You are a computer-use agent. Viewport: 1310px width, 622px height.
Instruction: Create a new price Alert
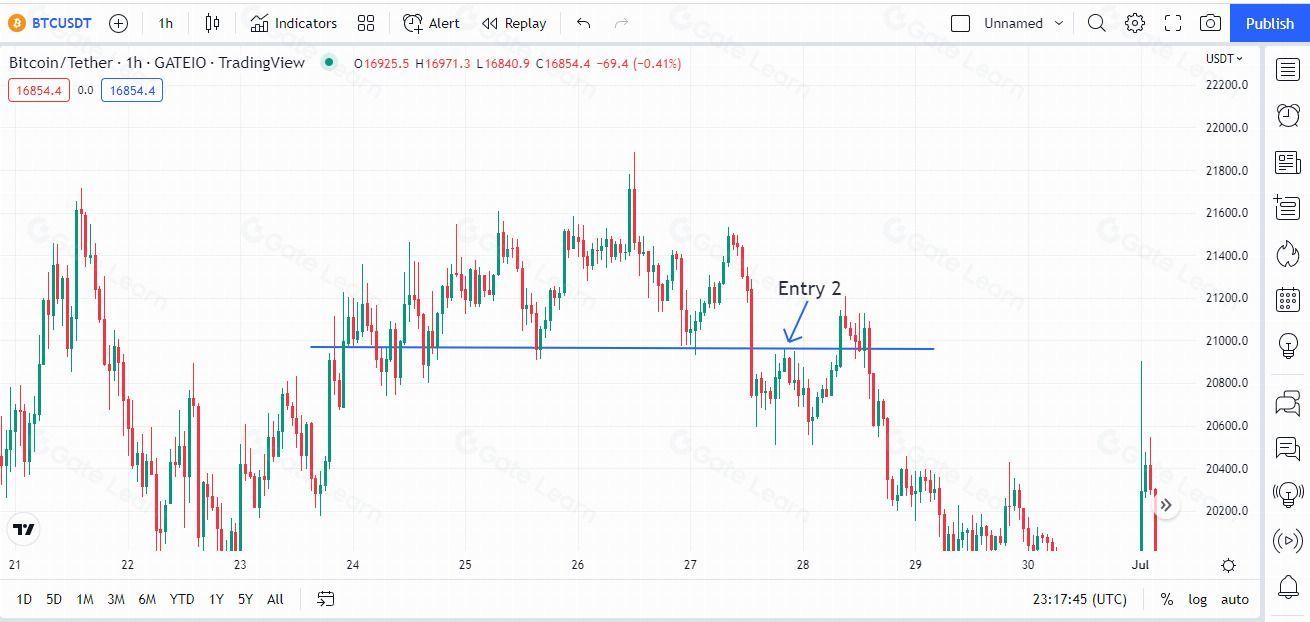(x=431, y=23)
